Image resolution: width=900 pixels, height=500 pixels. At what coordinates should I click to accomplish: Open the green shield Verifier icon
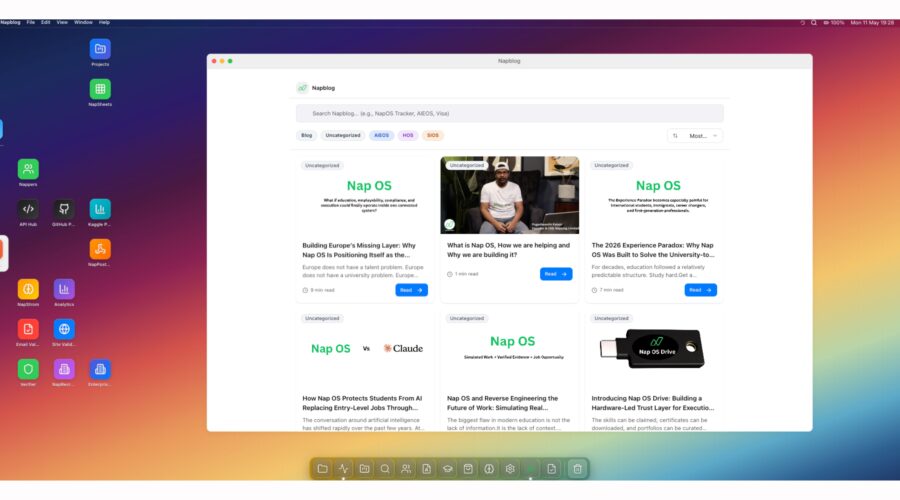[28, 369]
